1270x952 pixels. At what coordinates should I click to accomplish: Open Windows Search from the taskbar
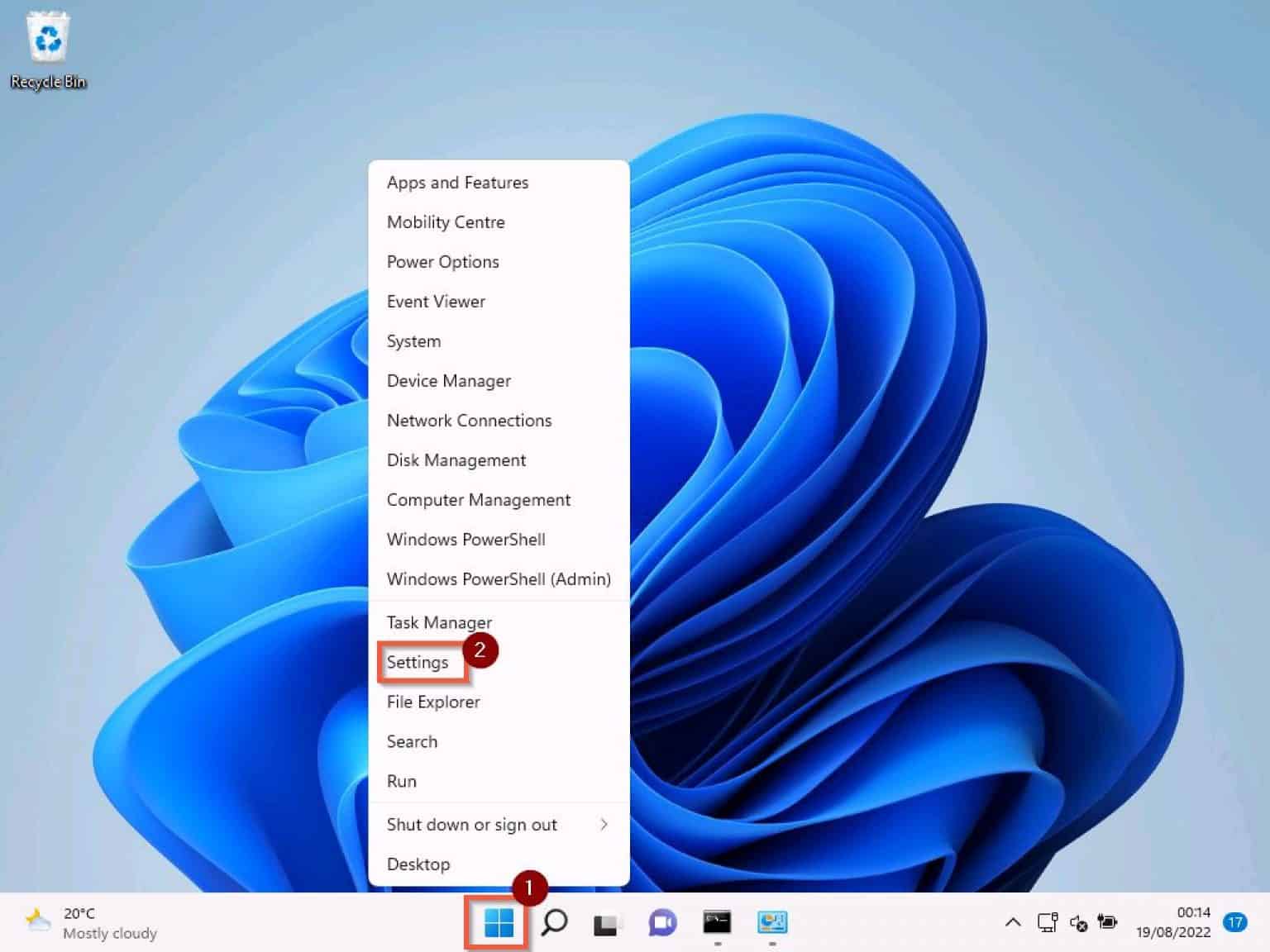click(554, 923)
